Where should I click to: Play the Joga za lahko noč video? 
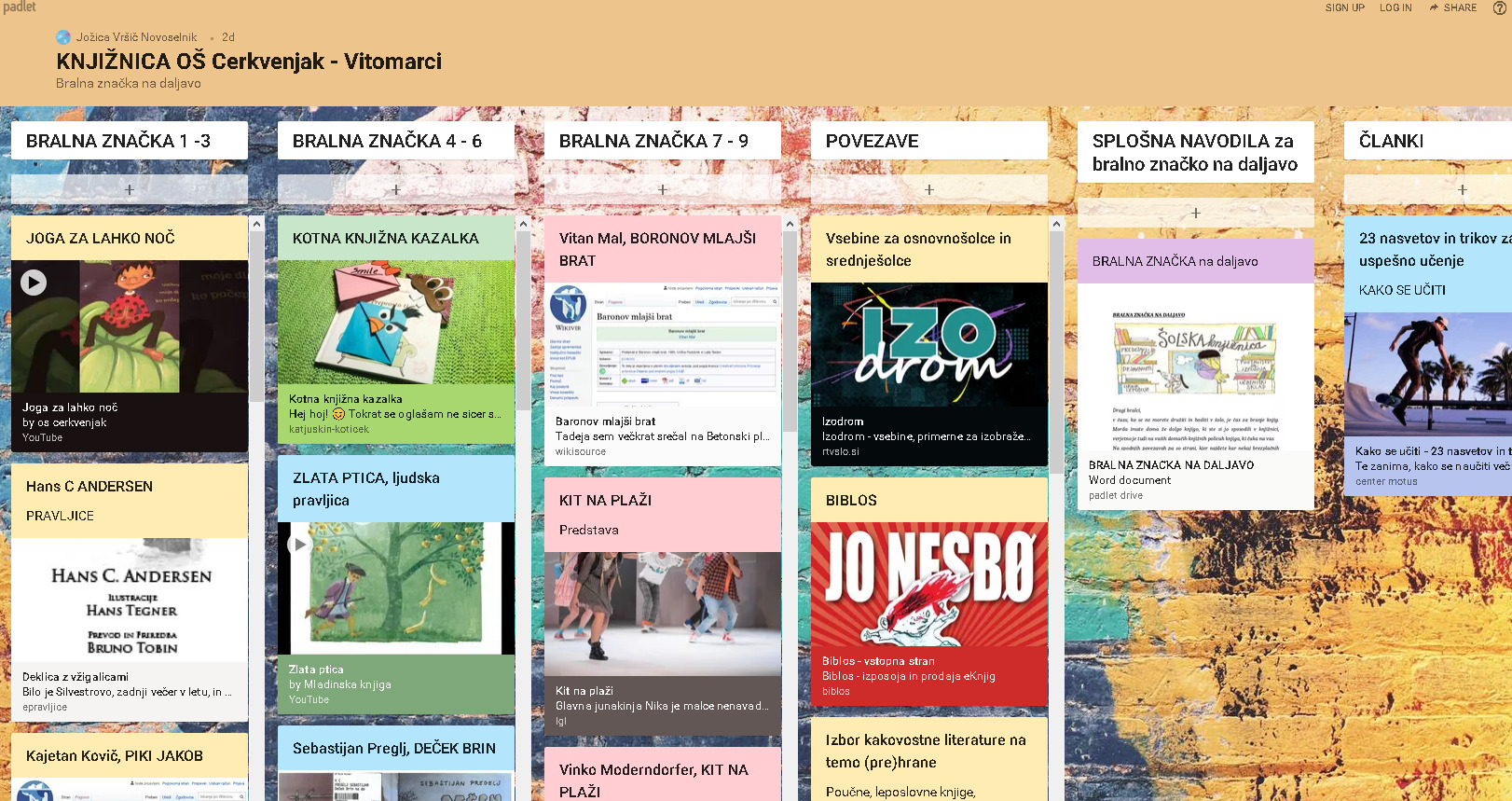tap(34, 282)
